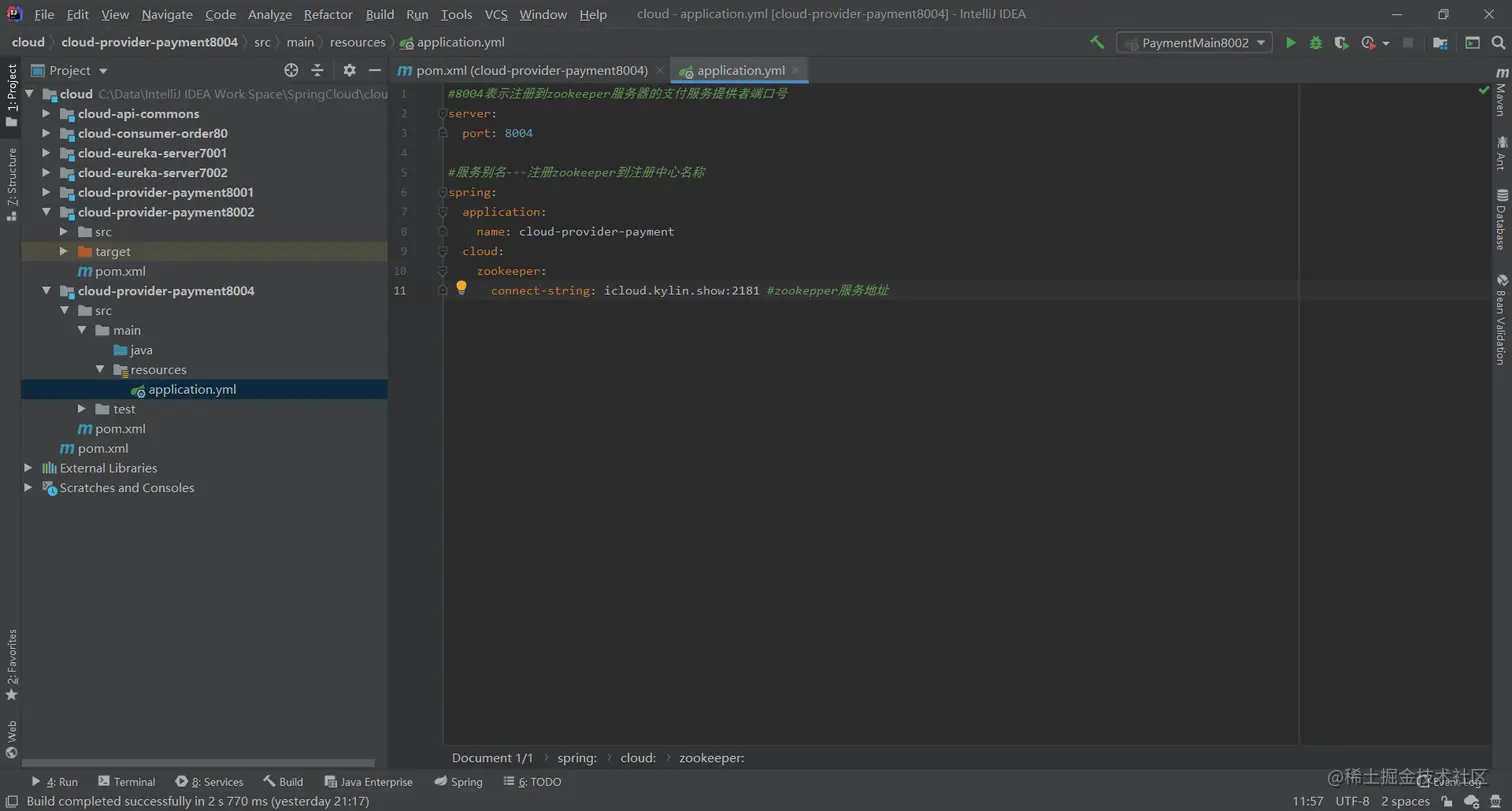Click the inspector hat icon in status bar
The width and height of the screenshot is (1512, 811).
(x=1497, y=801)
